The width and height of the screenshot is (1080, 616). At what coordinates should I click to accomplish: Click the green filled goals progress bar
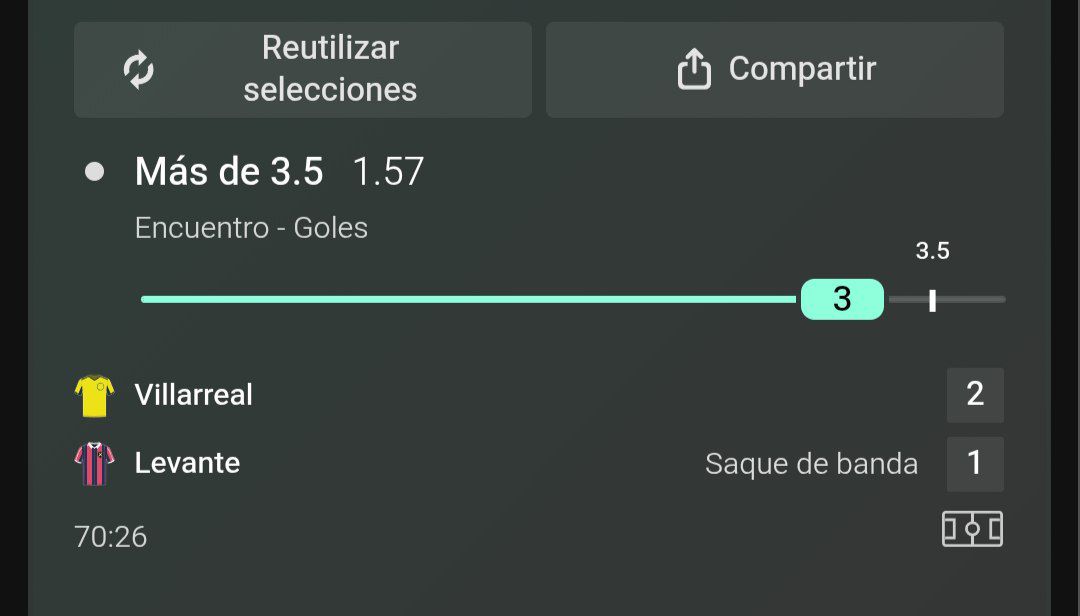pos(470,299)
